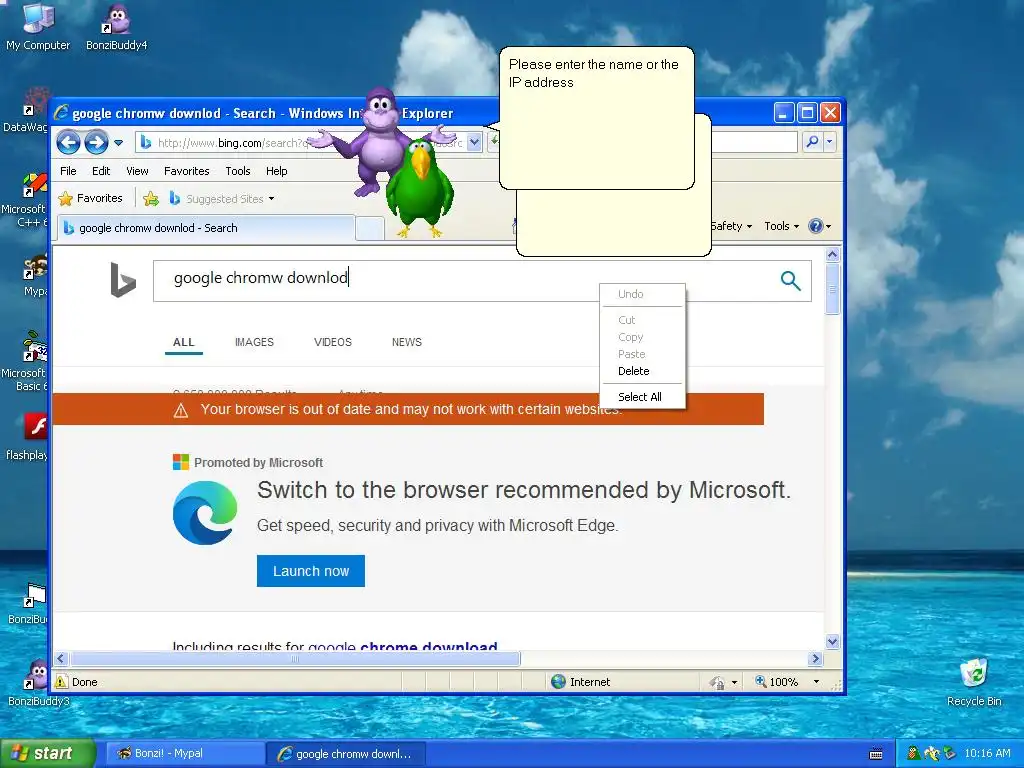Screen dimensions: 1024x768
Task: Click the vertical scrollbar down arrow
Action: tap(832, 641)
